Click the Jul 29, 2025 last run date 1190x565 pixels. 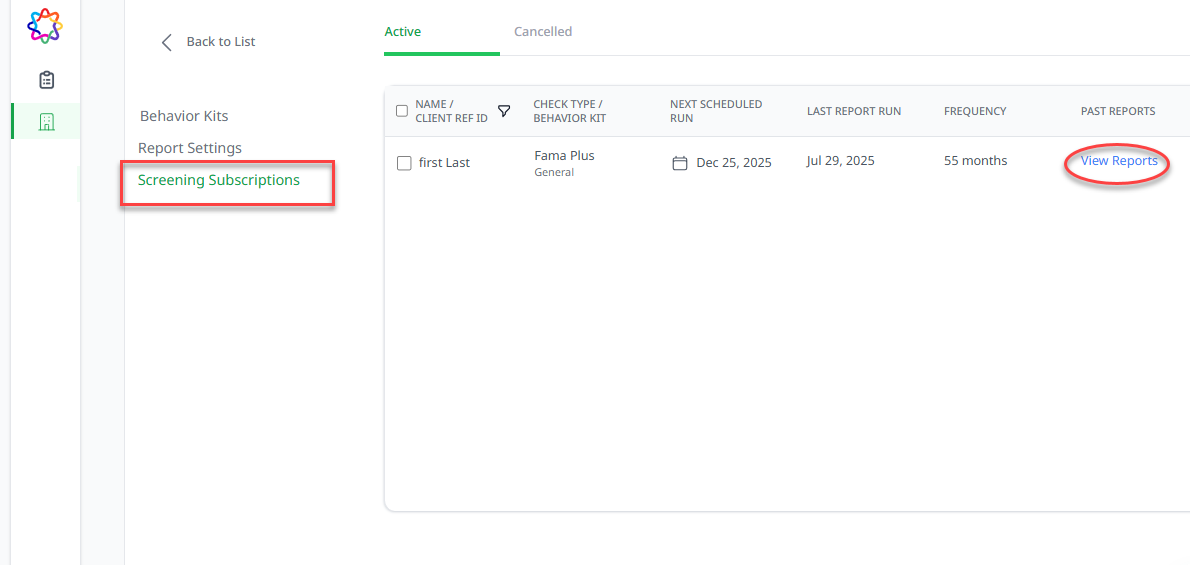(x=841, y=161)
